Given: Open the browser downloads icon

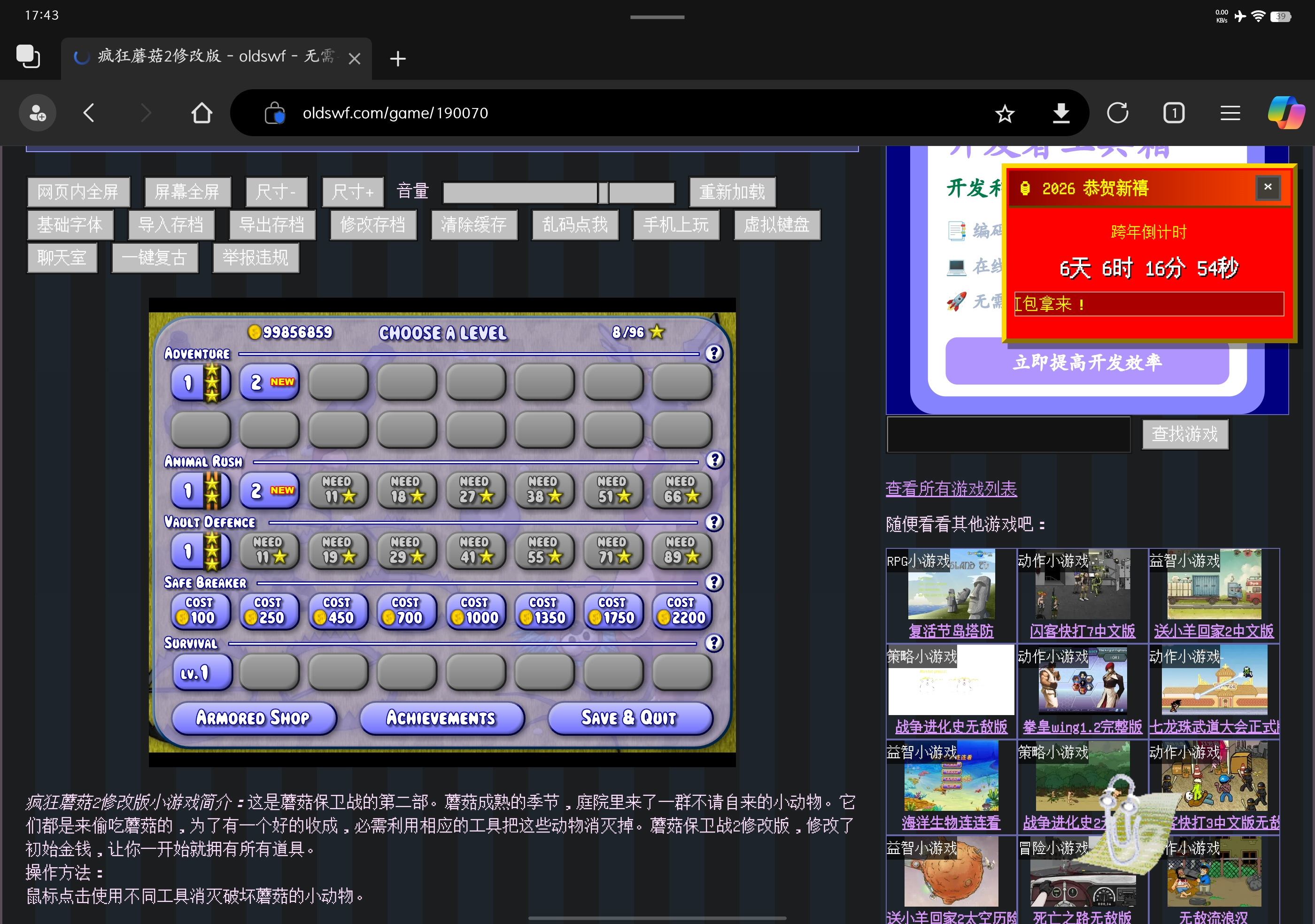Looking at the screenshot, I should (1061, 113).
